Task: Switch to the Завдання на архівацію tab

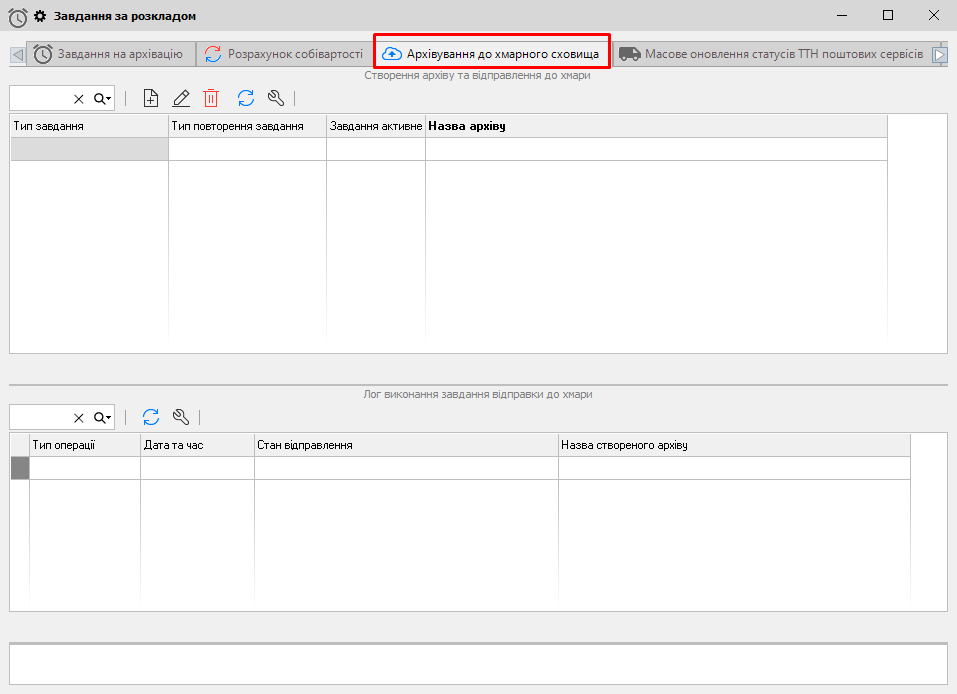Action: (108, 54)
